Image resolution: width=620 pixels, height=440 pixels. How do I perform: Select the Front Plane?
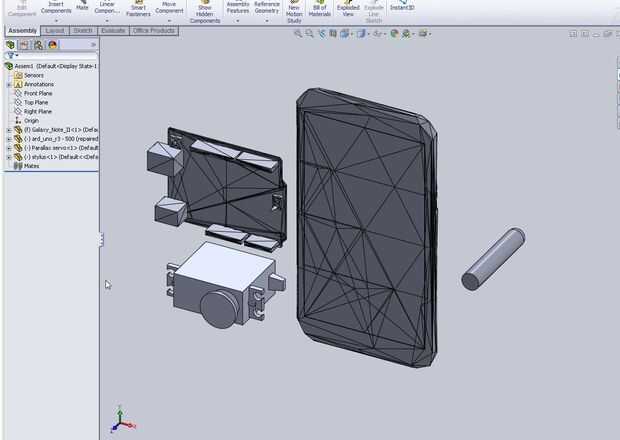click(33, 93)
